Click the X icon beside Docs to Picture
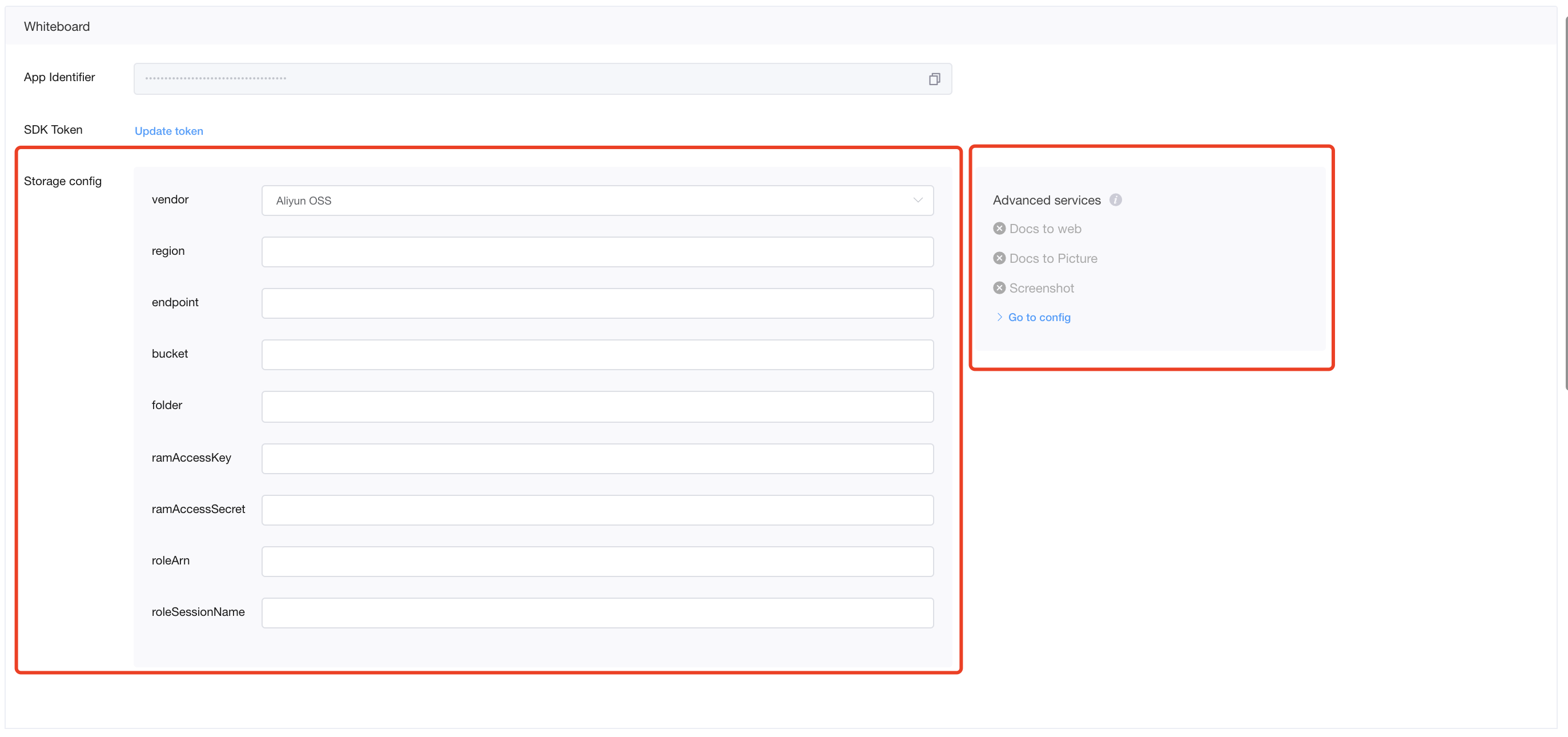 (999, 258)
